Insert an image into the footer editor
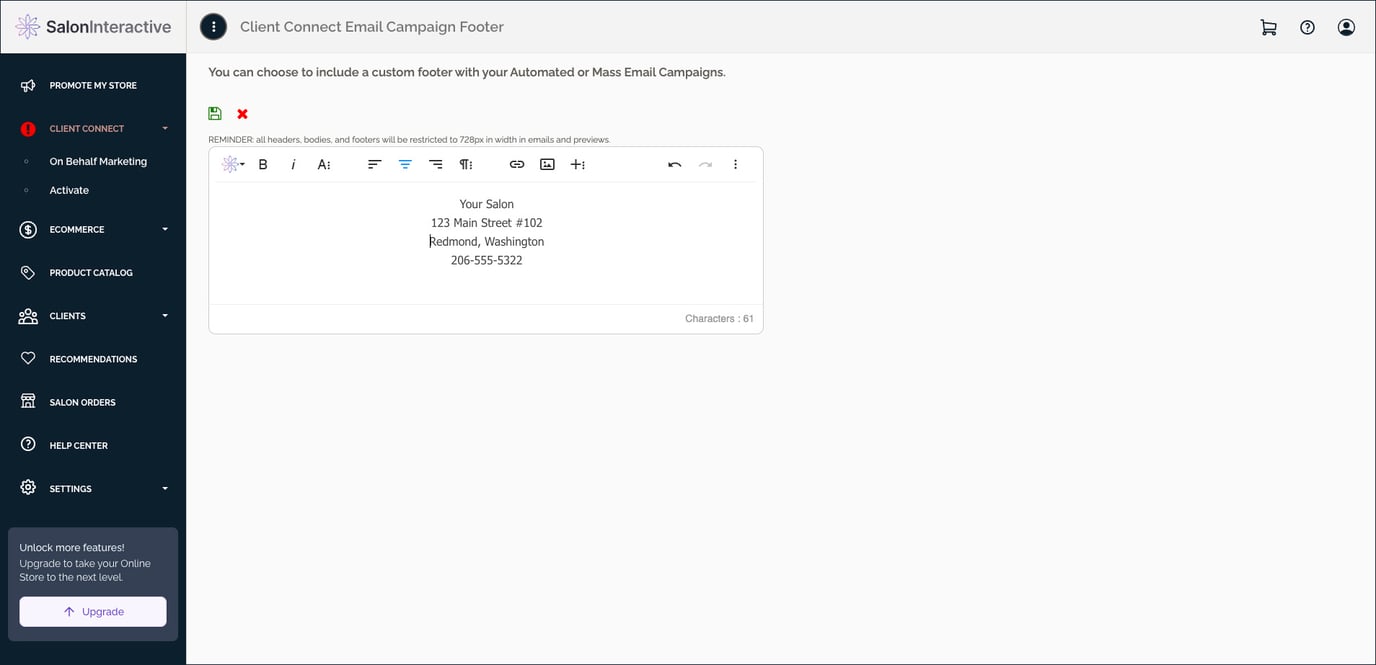Image resolution: width=1376 pixels, height=665 pixels. (547, 163)
